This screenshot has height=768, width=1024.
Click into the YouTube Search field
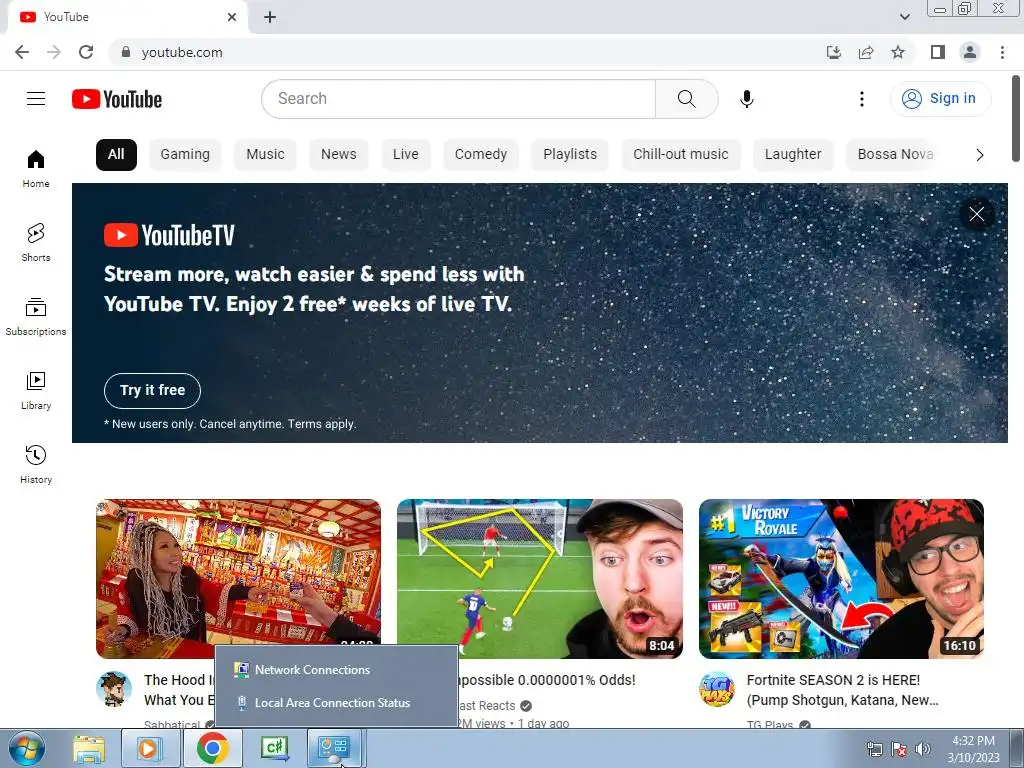coord(458,99)
